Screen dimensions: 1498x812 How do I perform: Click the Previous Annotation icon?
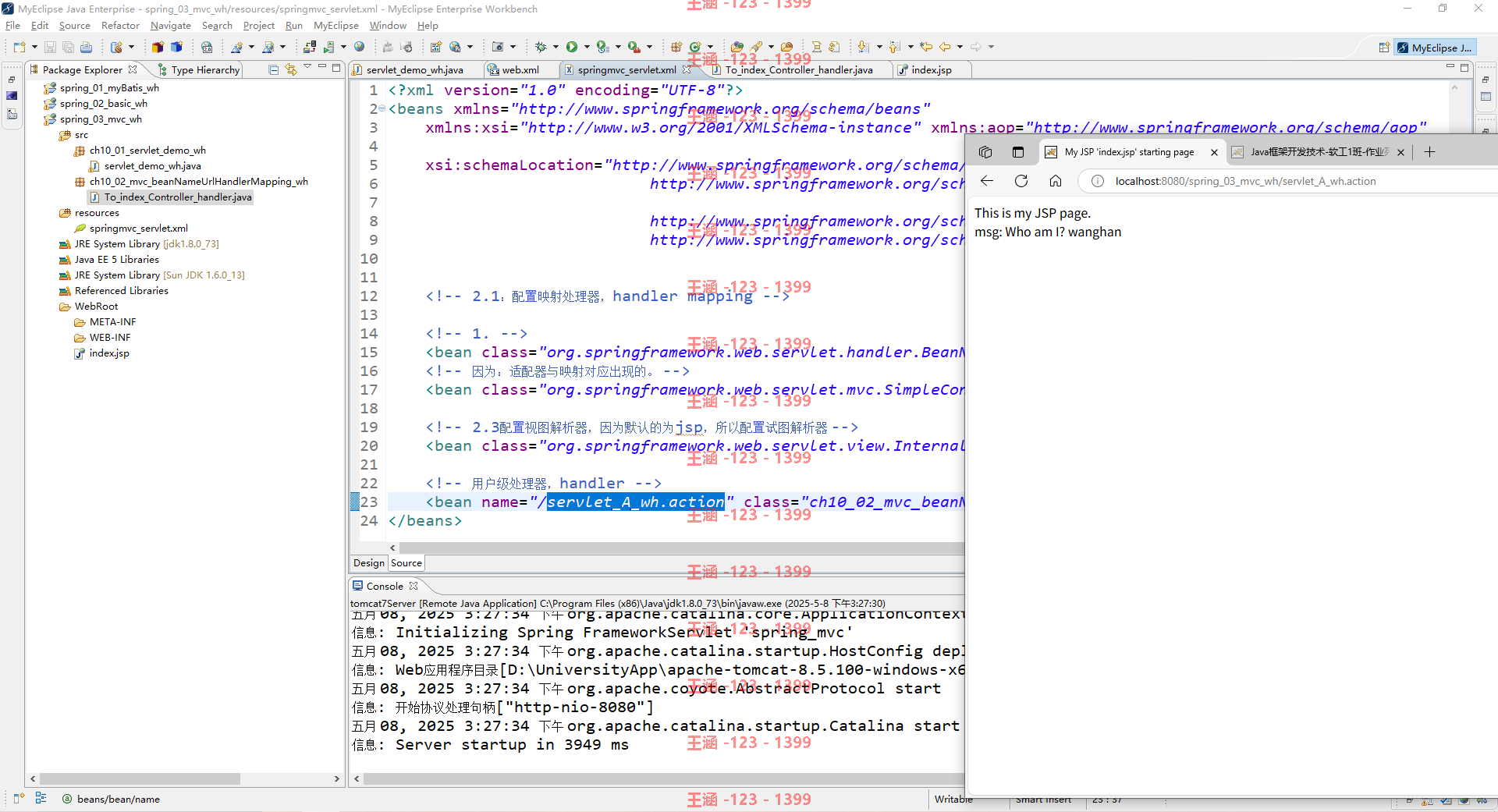click(894, 47)
